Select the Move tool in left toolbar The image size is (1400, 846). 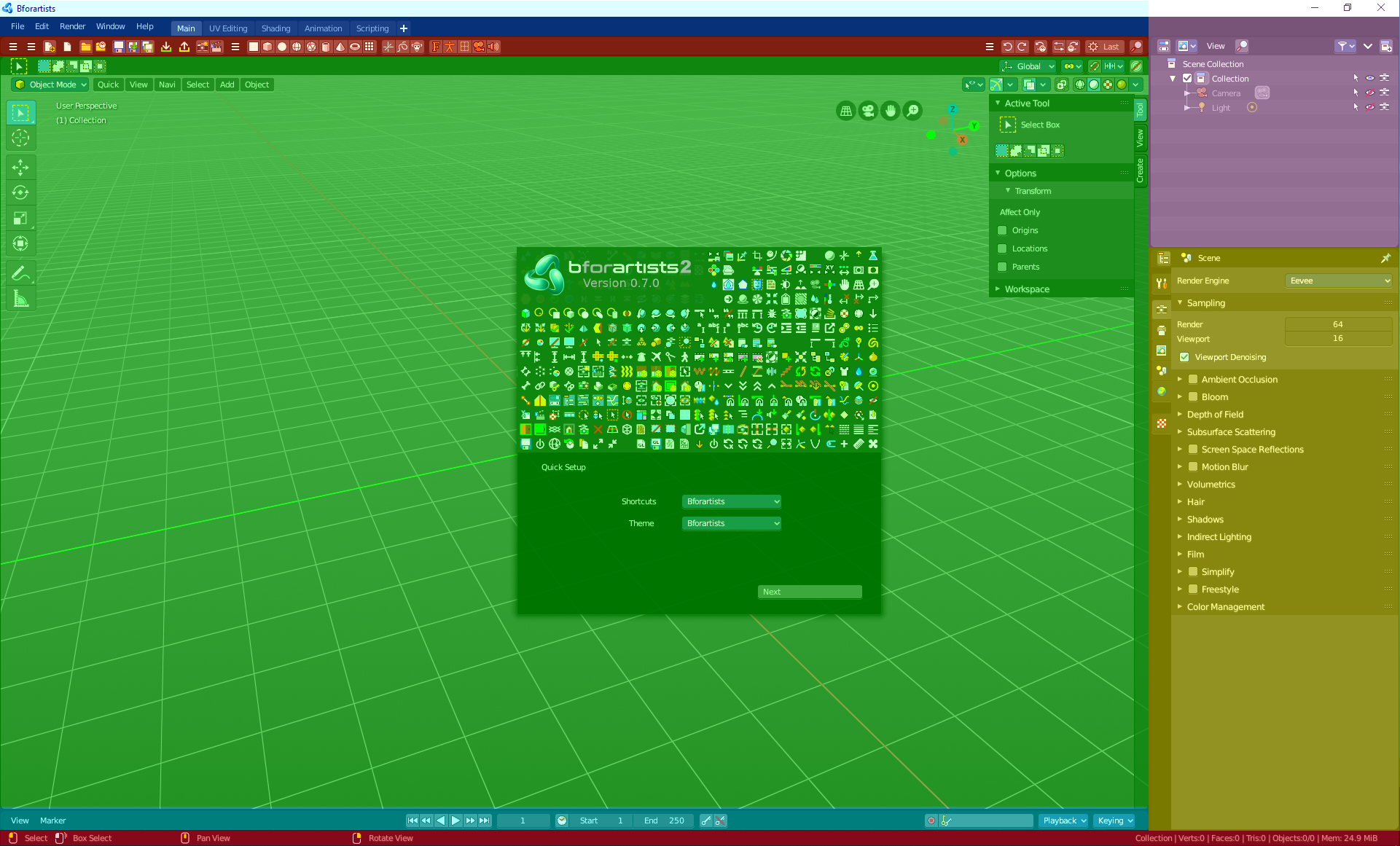[20, 168]
